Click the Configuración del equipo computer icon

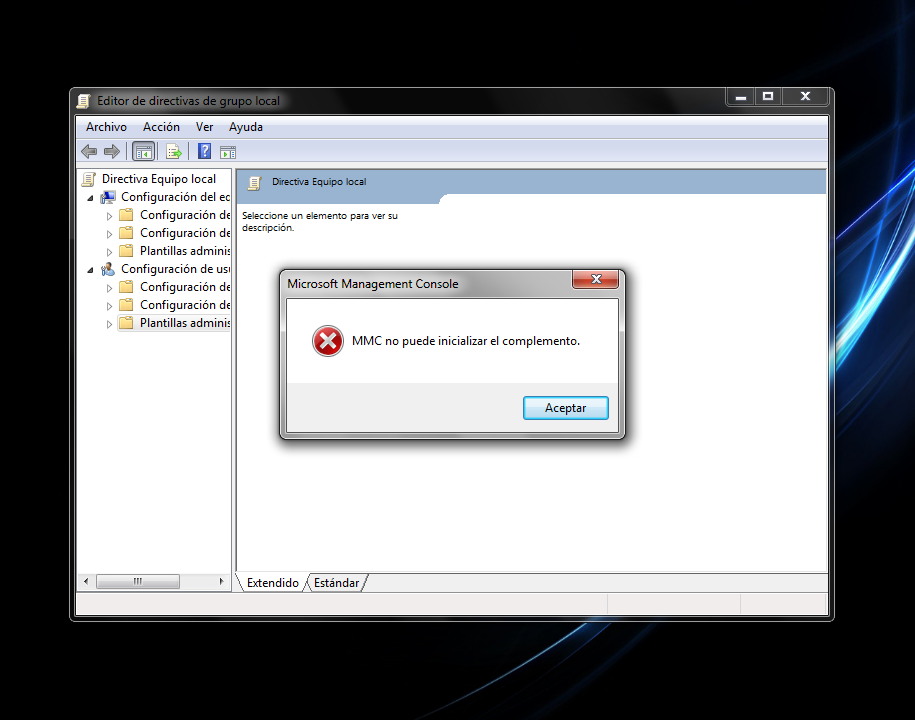(x=108, y=197)
